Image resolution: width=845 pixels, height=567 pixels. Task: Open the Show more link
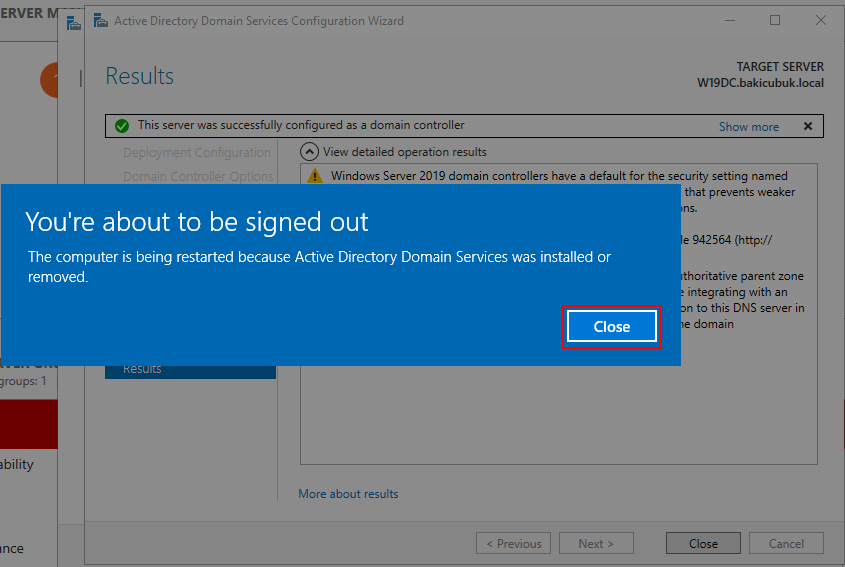tap(749, 127)
